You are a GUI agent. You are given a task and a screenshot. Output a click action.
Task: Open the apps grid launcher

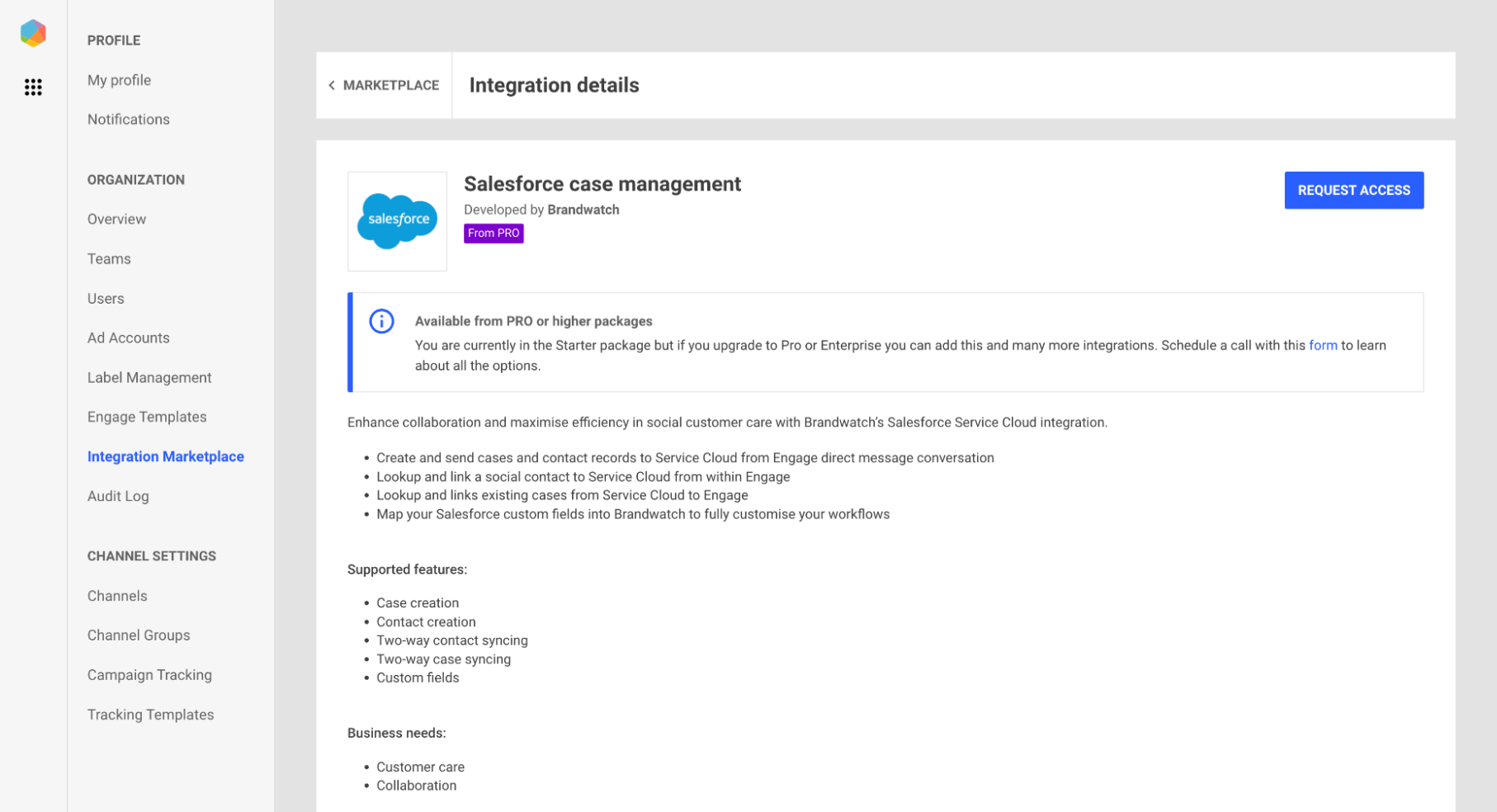(33, 87)
